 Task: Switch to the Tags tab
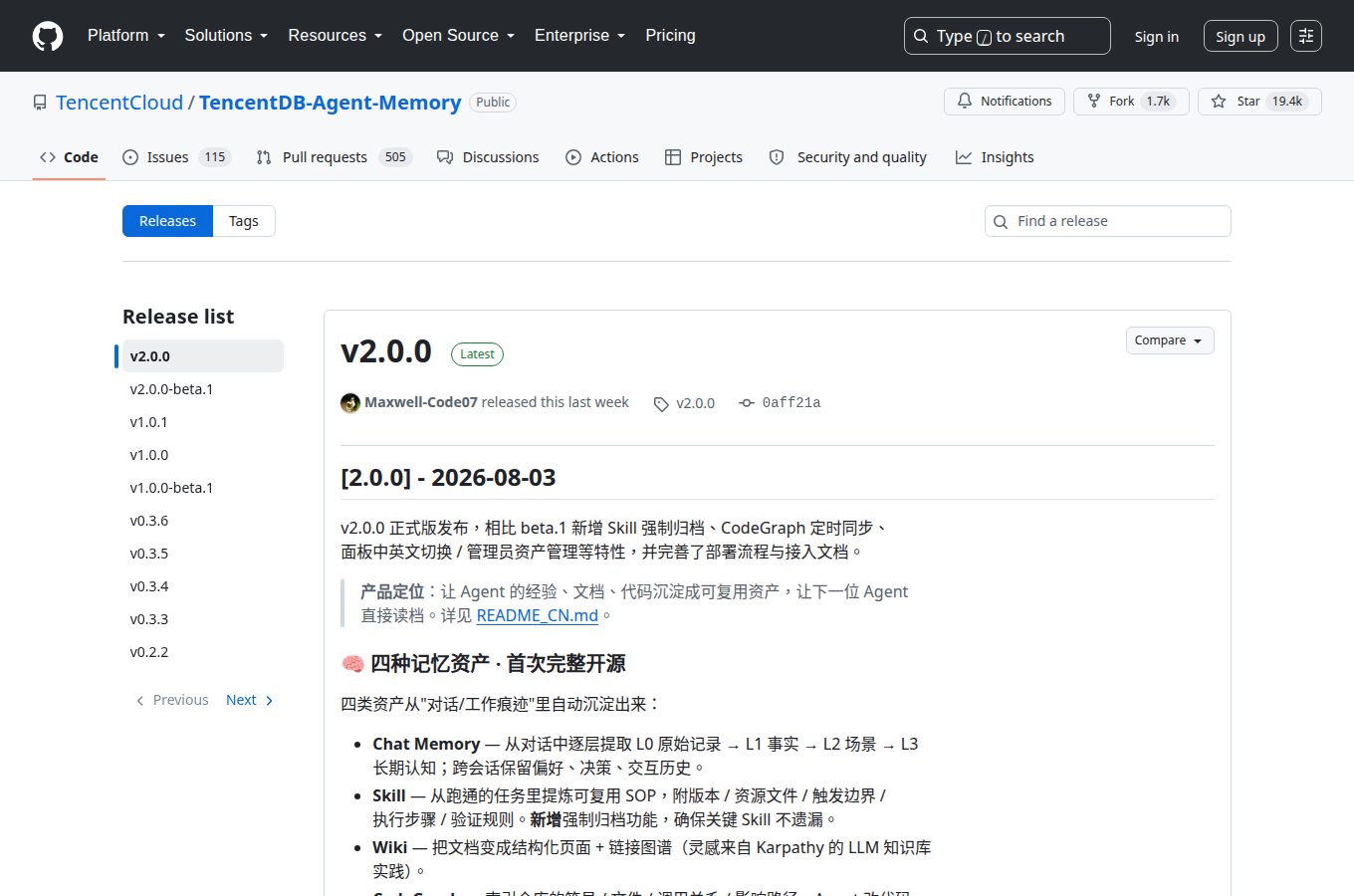244,221
